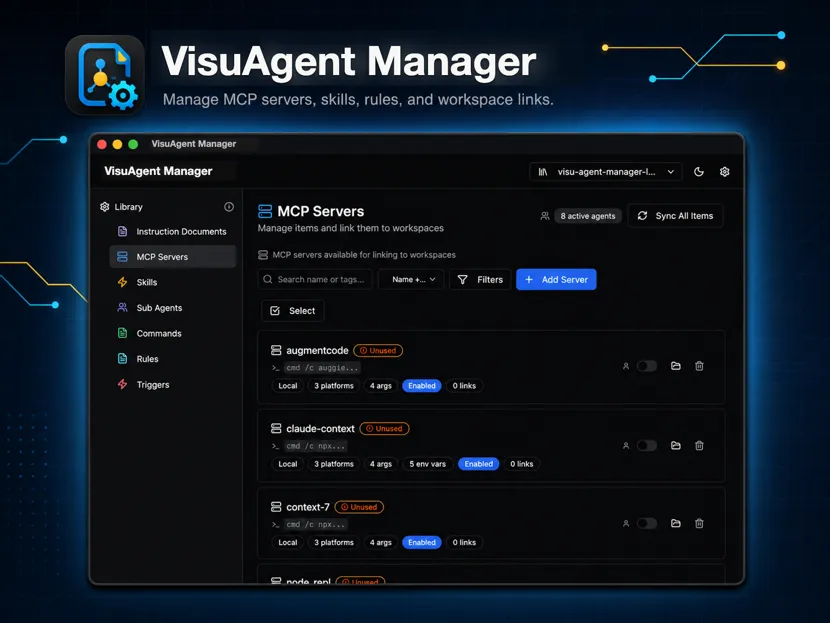
Task: Click the active agents people icon
Action: tap(545, 216)
